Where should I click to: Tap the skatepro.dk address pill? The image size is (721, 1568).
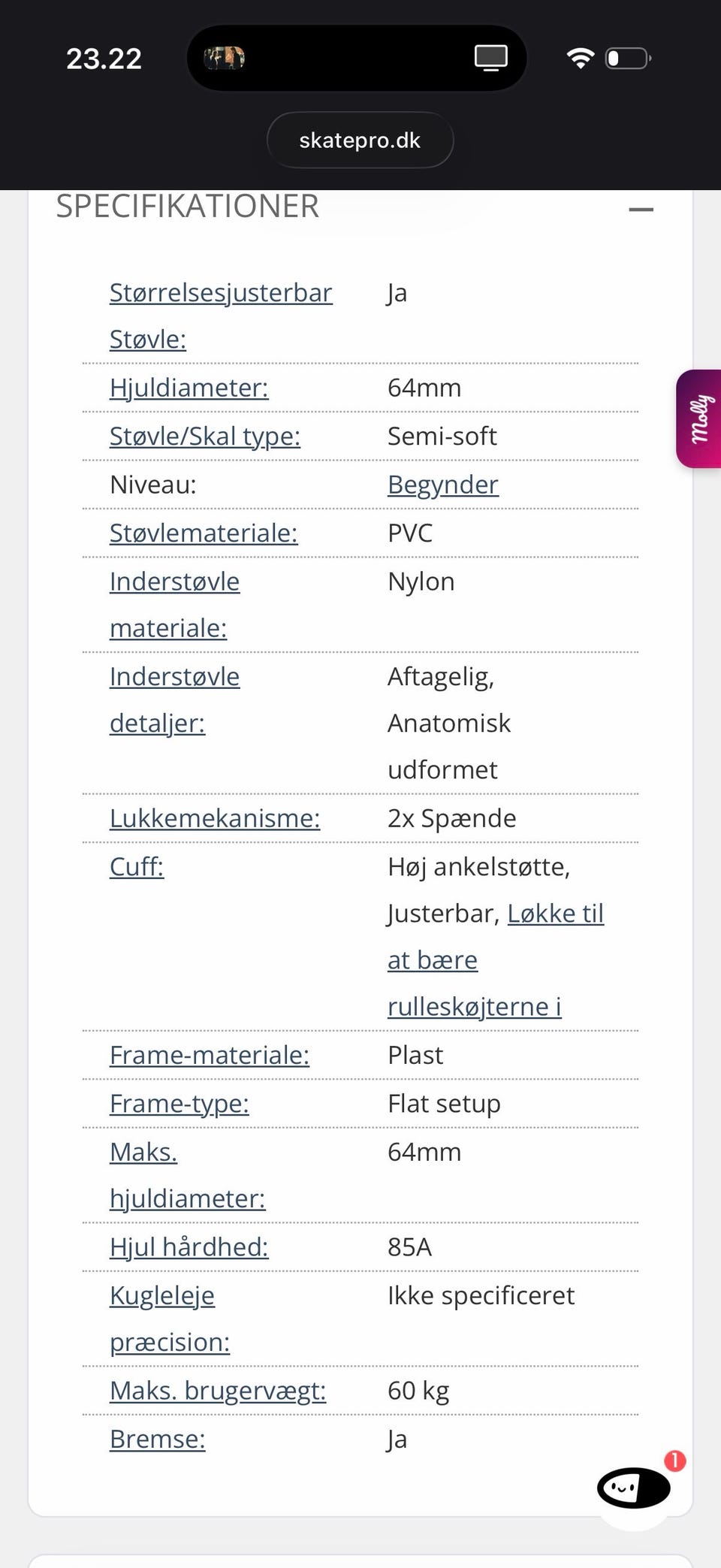[x=360, y=140]
